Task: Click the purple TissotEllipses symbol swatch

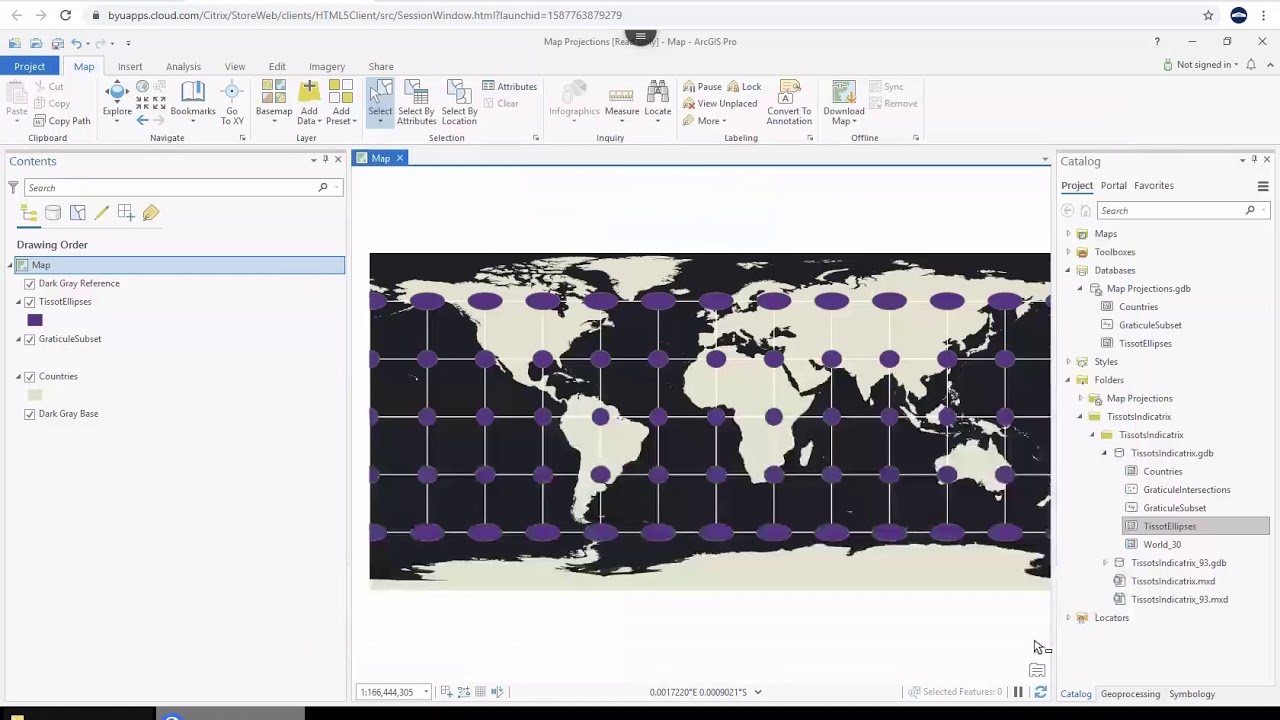Action: pos(35,320)
